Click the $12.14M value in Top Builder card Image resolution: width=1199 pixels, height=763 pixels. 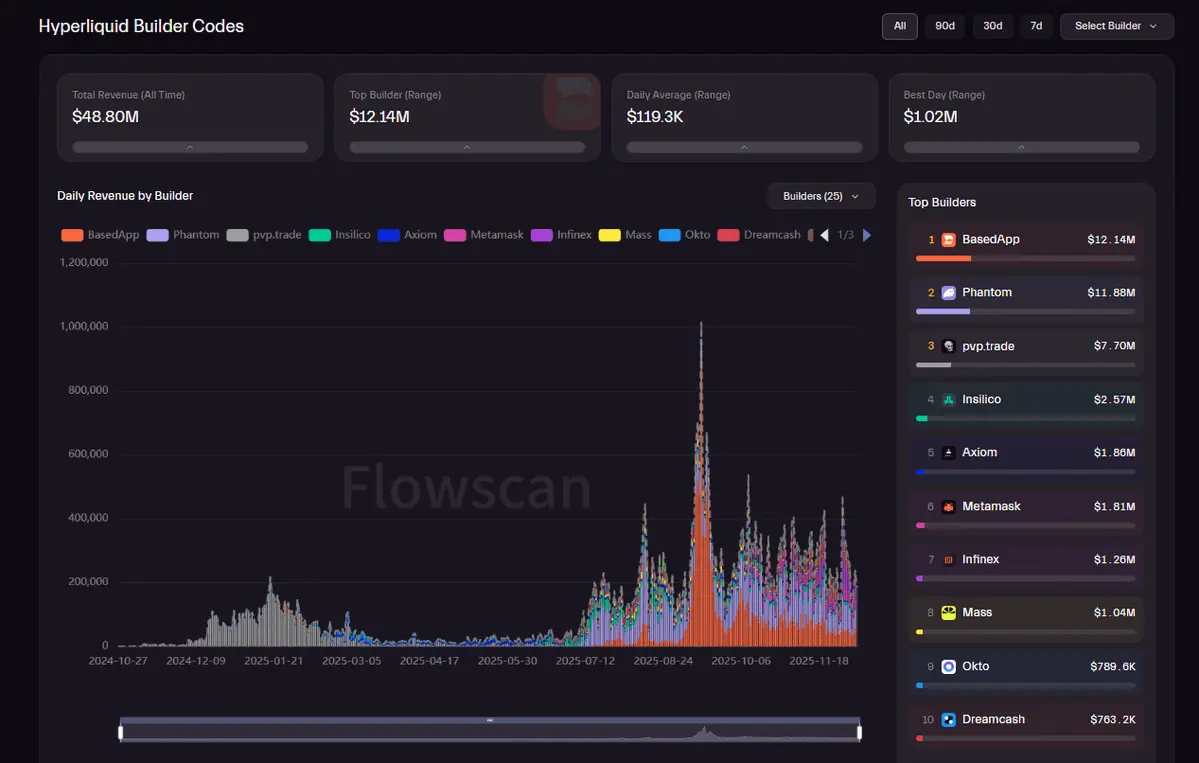[379, 117]
